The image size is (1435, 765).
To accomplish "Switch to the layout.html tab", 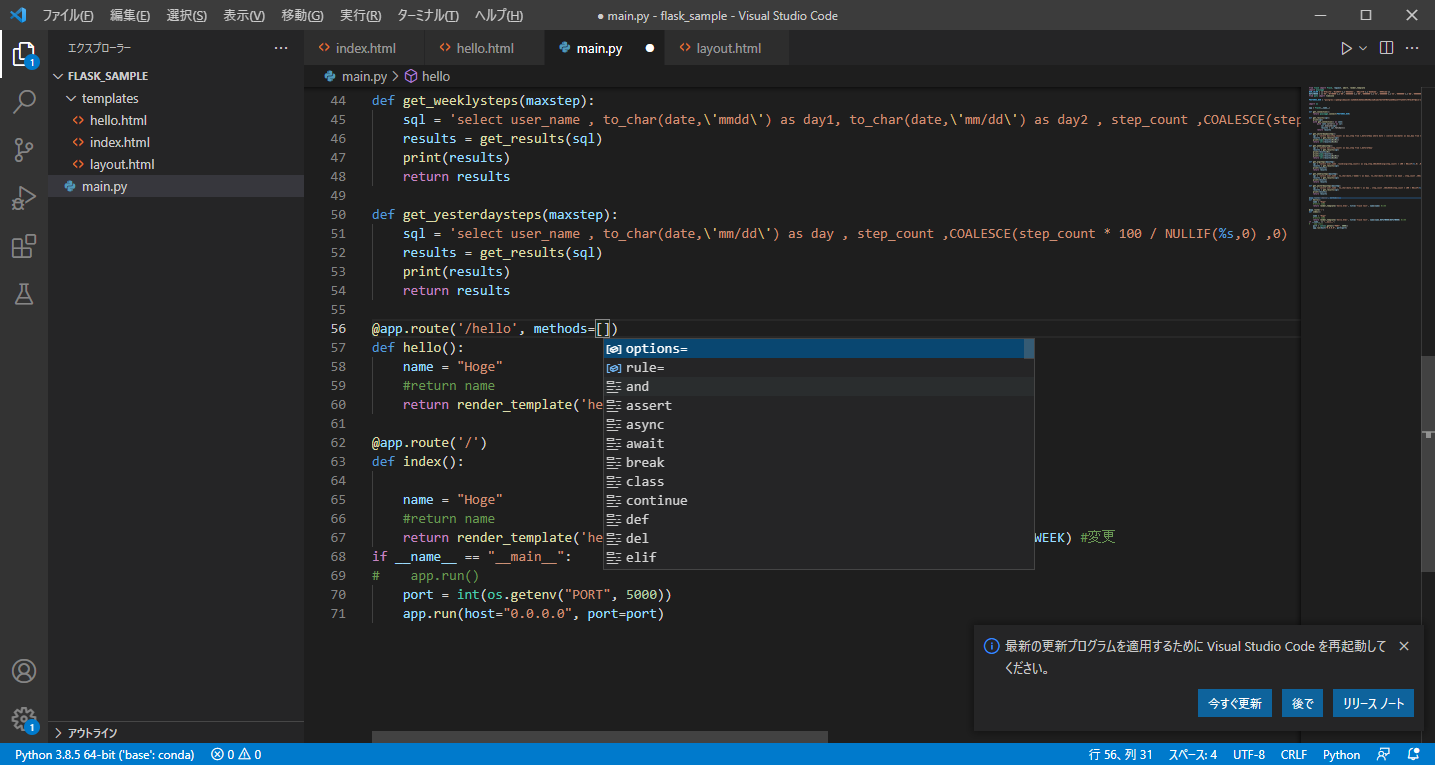I will (728, 48).
